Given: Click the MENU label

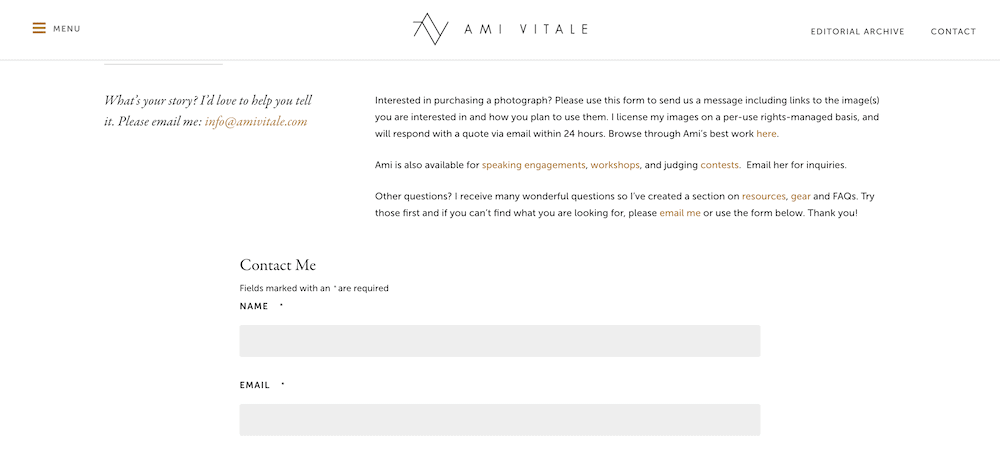Looking at the screenshot, I should coord(67,29).
